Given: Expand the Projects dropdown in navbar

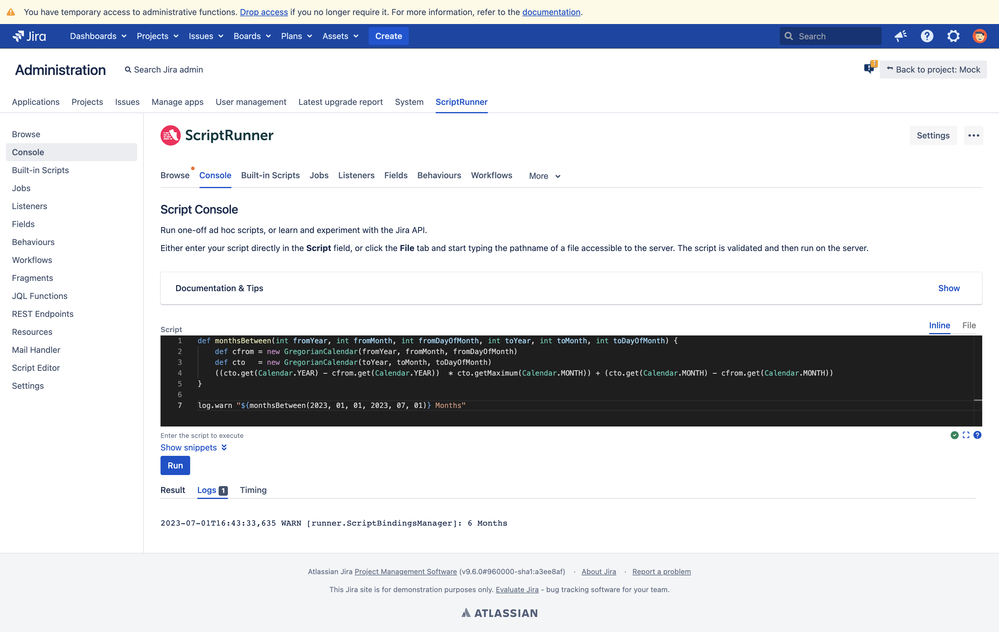Looking at the screenshot, I should (x=157, y=36).
